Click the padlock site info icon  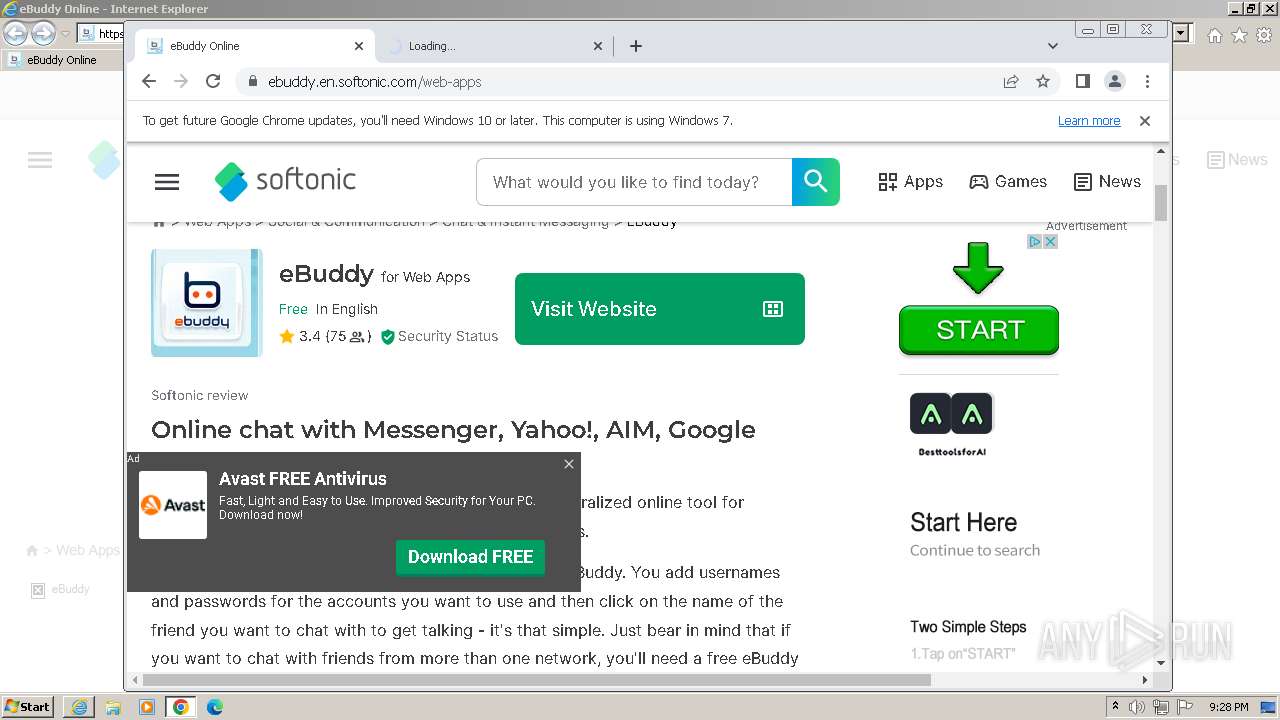252,82
